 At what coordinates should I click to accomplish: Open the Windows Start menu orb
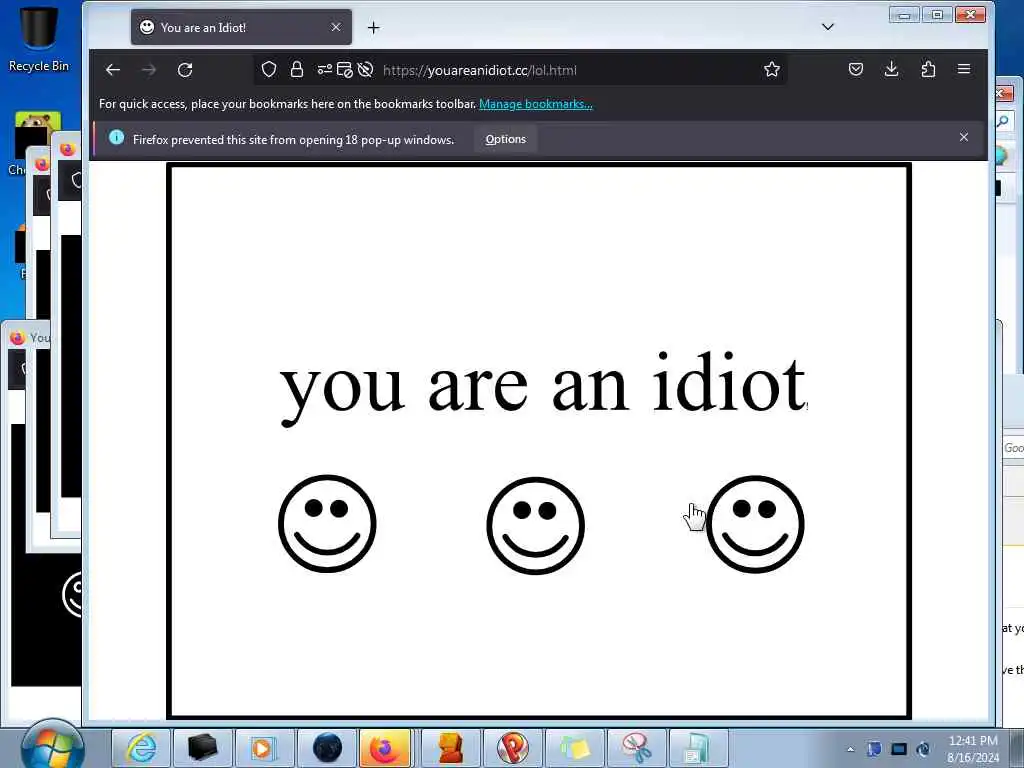coord(52,745)
